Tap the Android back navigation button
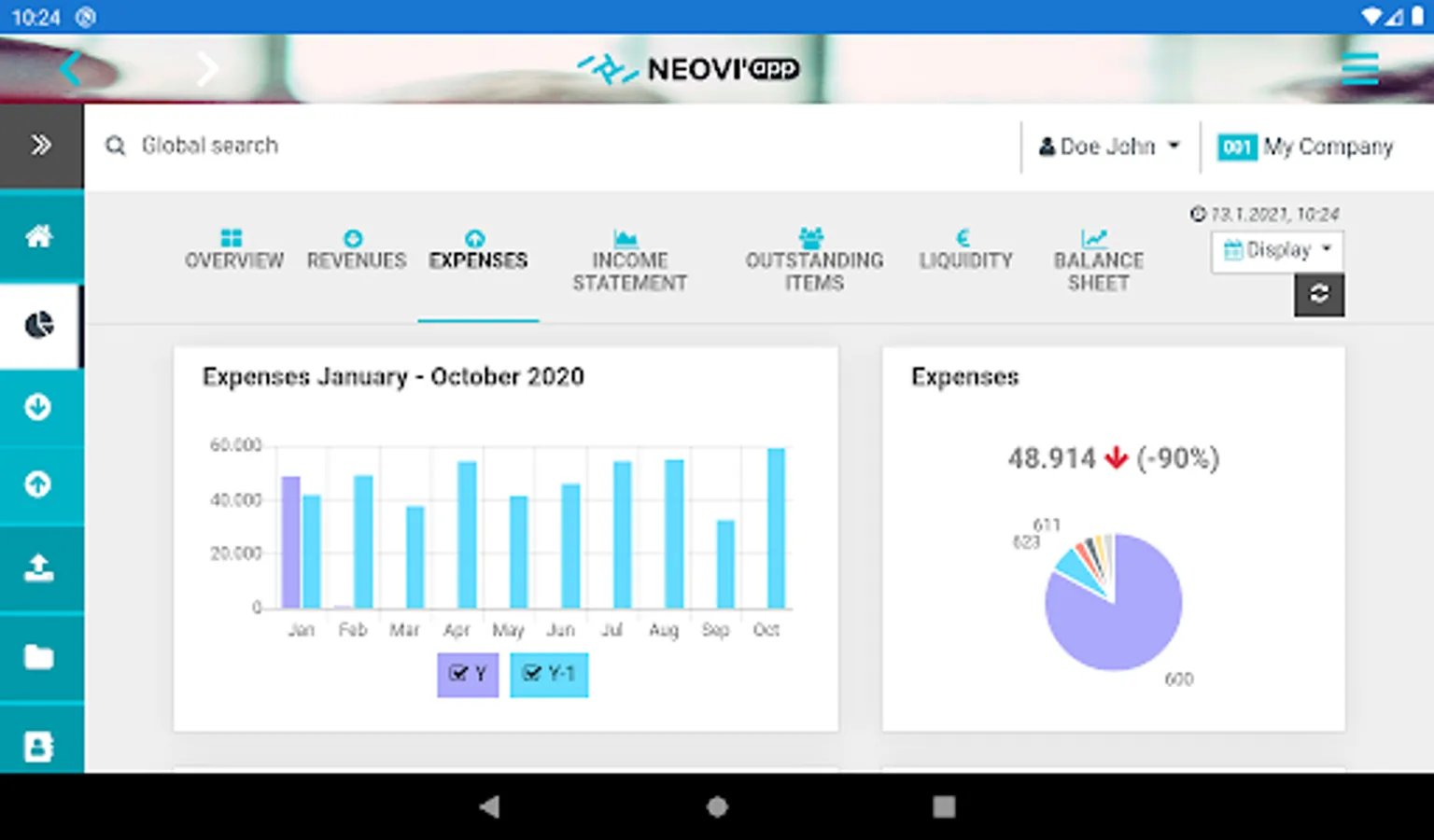 [489, 806]
